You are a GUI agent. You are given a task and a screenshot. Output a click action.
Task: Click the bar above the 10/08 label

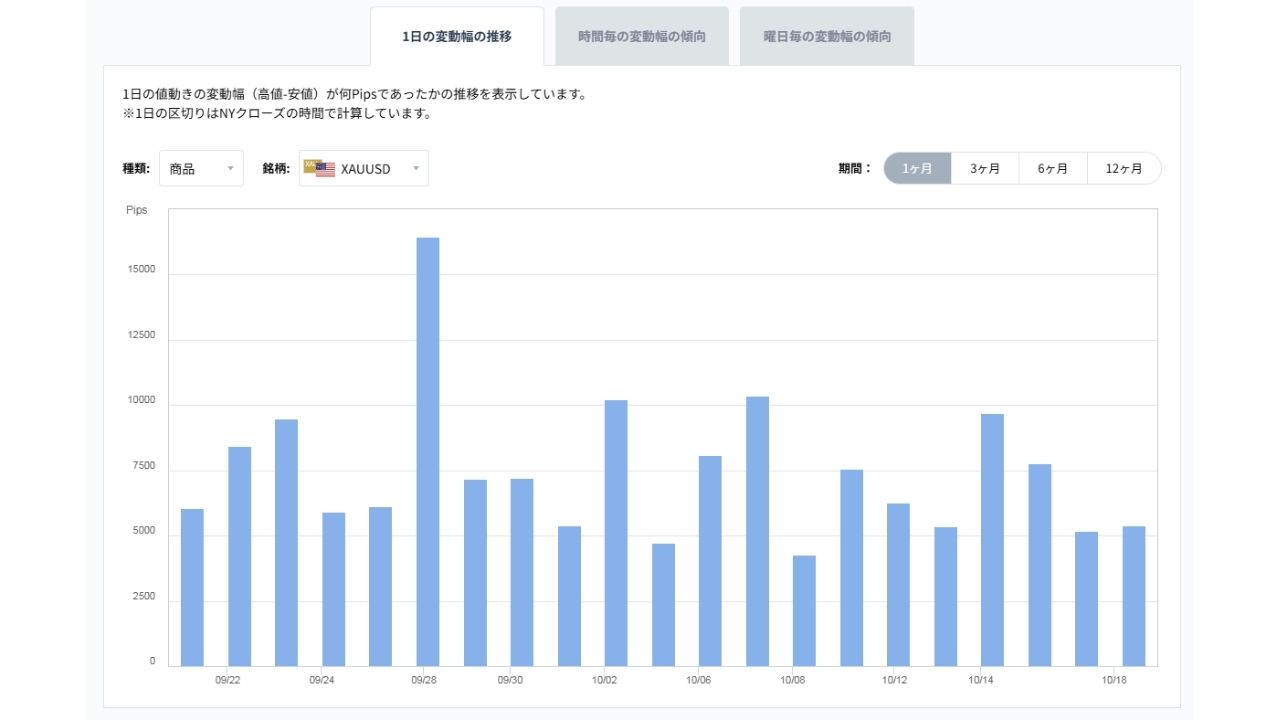(x=804, y=611)
